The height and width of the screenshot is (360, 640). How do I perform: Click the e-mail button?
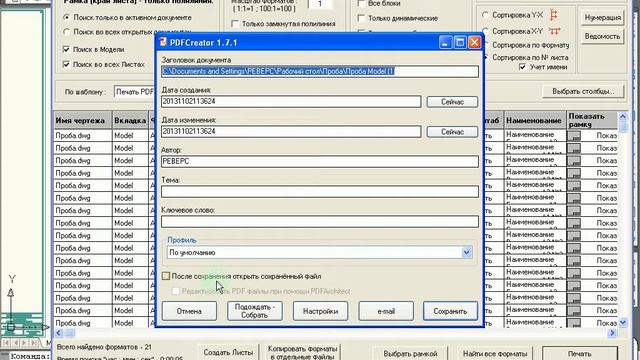tap(386, 311)
